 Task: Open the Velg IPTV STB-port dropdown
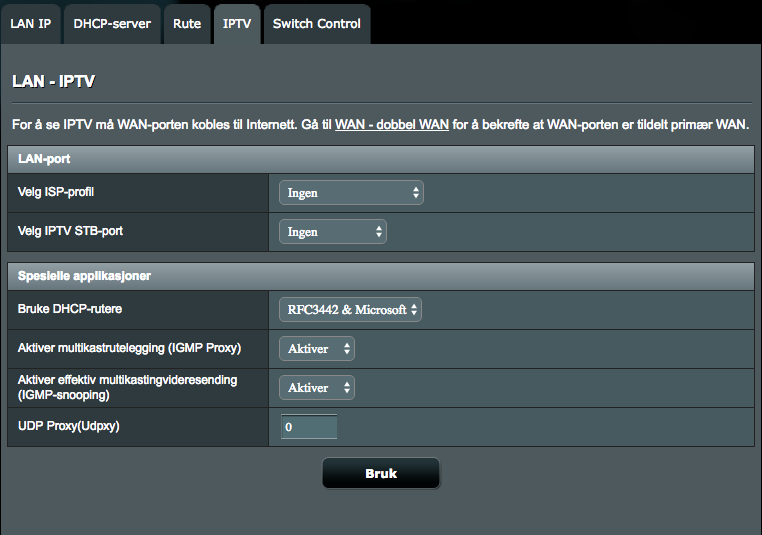pyautogui.click(x=333, y=232)
